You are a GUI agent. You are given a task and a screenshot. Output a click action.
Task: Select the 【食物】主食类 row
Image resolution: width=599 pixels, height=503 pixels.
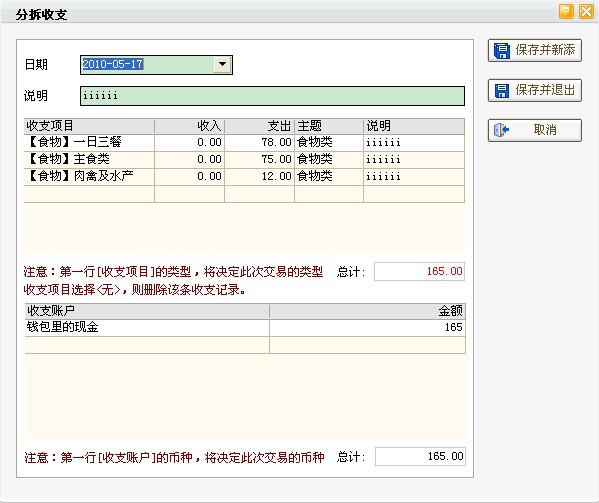click(244, 159)
